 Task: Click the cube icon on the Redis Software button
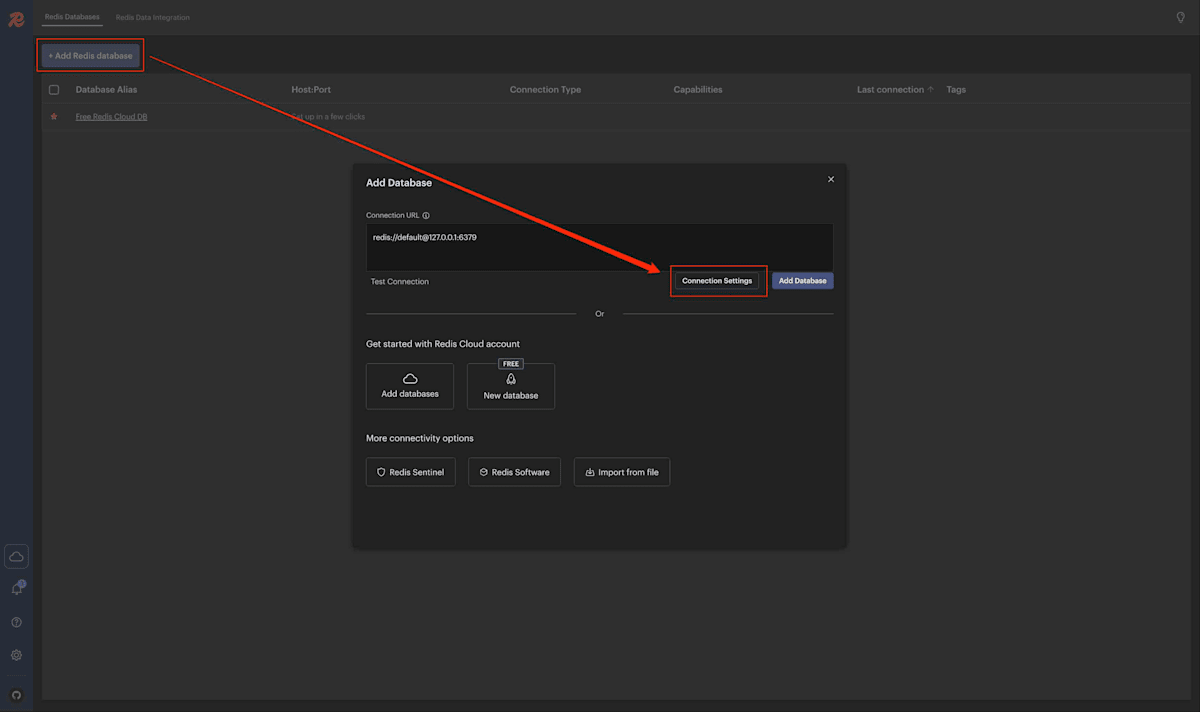coord(483,472)
